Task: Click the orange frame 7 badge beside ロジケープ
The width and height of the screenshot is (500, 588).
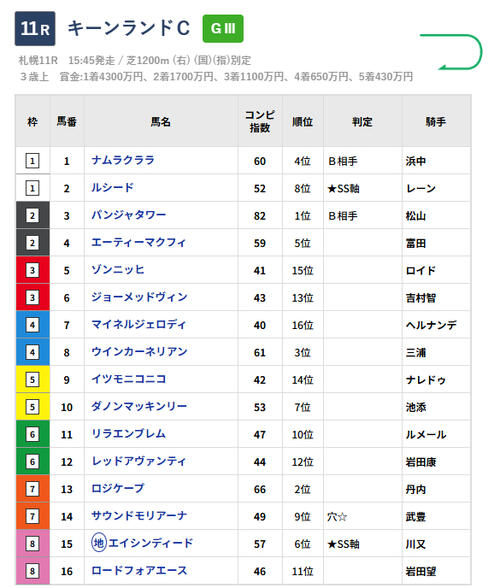Action: pyautogui.click(x=32, y=489)
